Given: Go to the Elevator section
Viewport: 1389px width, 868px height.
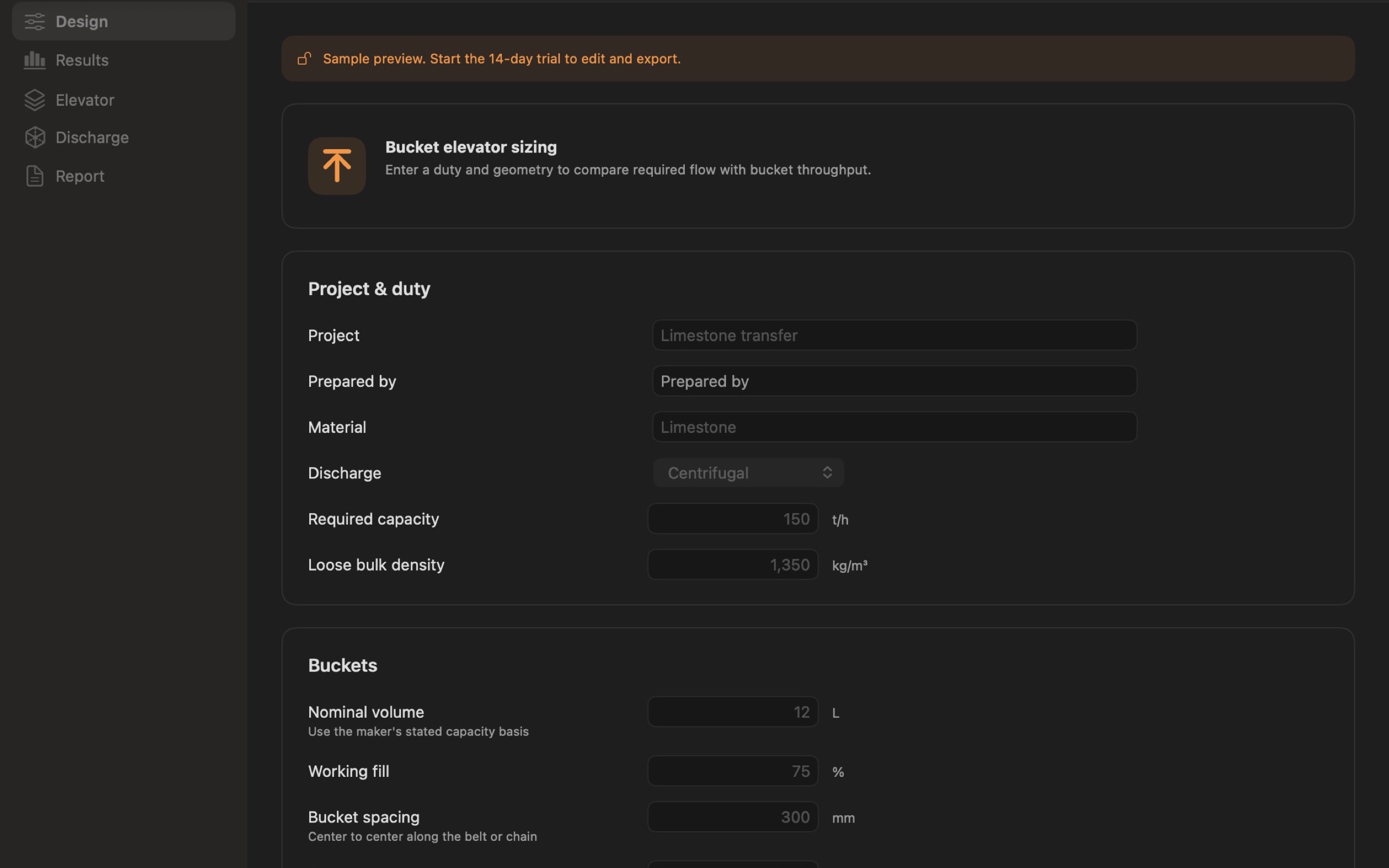Looking at the screenshot, I should (x=123, y=100).
